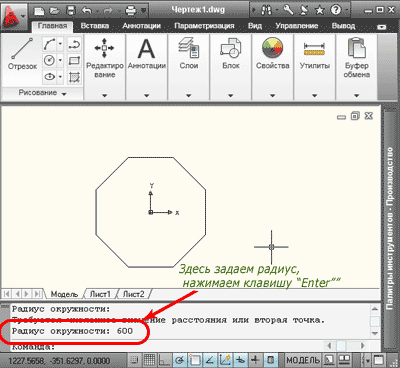Switch to the Управление ribbon tab
400x368 pixels.
click(x=297, y=26)
